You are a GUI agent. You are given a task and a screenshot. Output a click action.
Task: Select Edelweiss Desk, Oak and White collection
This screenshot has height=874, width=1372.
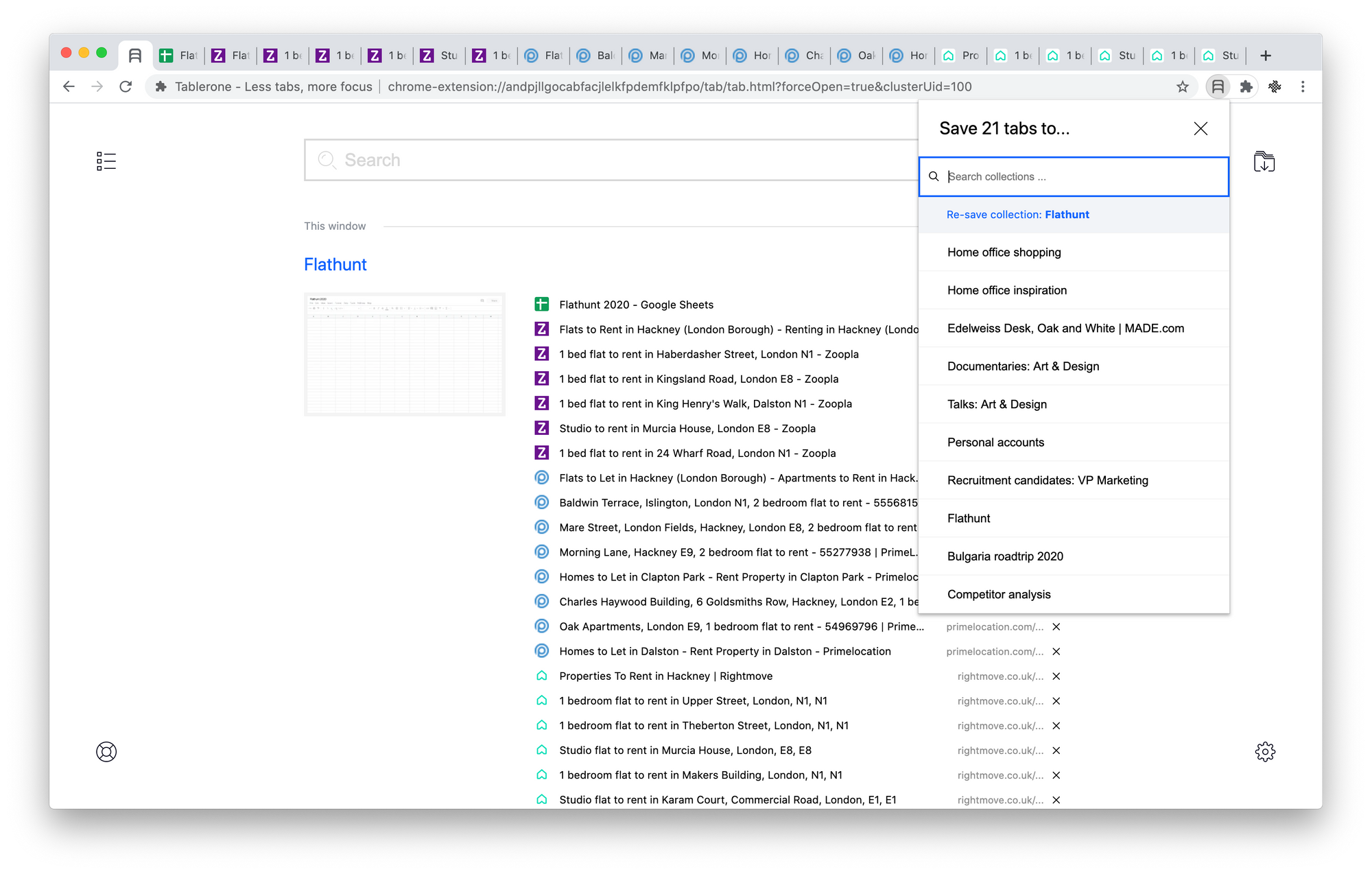(1074, 328)
